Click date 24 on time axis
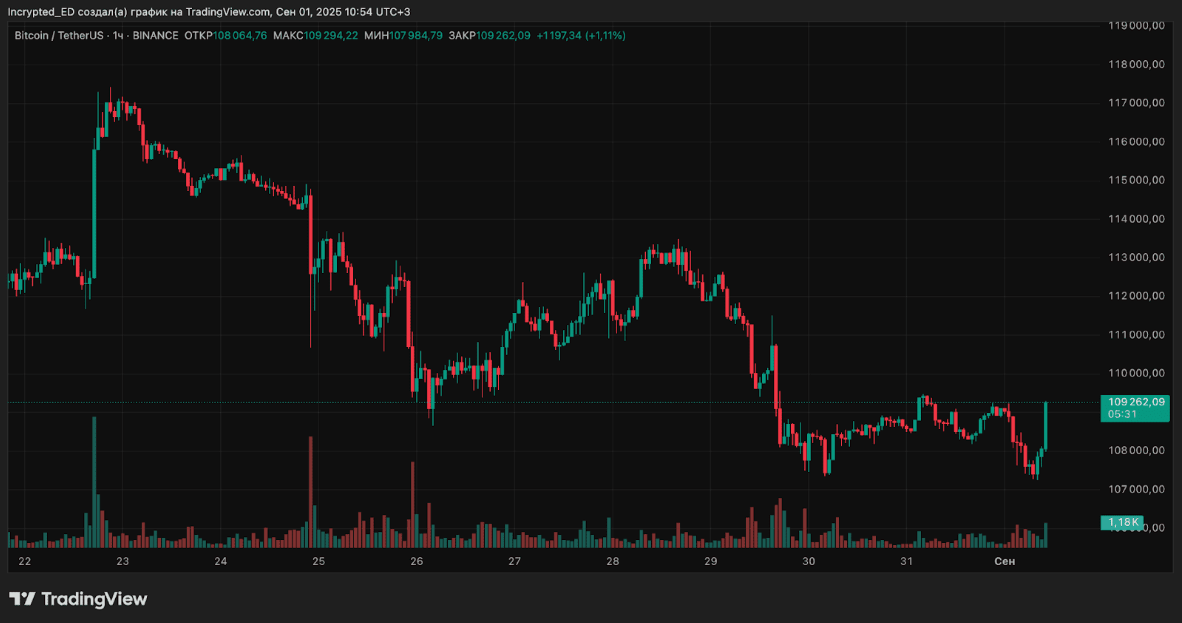Viewport: 1182px width, 623px height. point(221,561)
